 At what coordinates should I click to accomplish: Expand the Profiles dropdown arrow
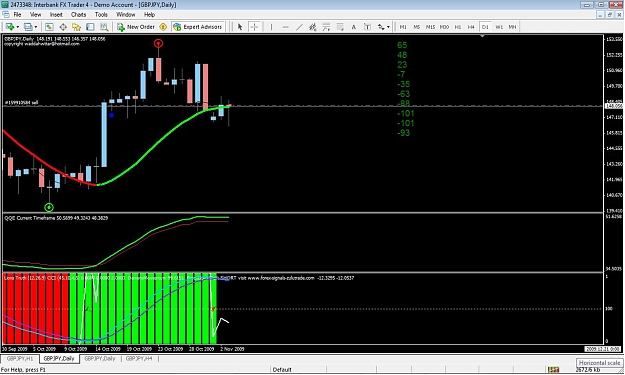(x=36, y=27)
